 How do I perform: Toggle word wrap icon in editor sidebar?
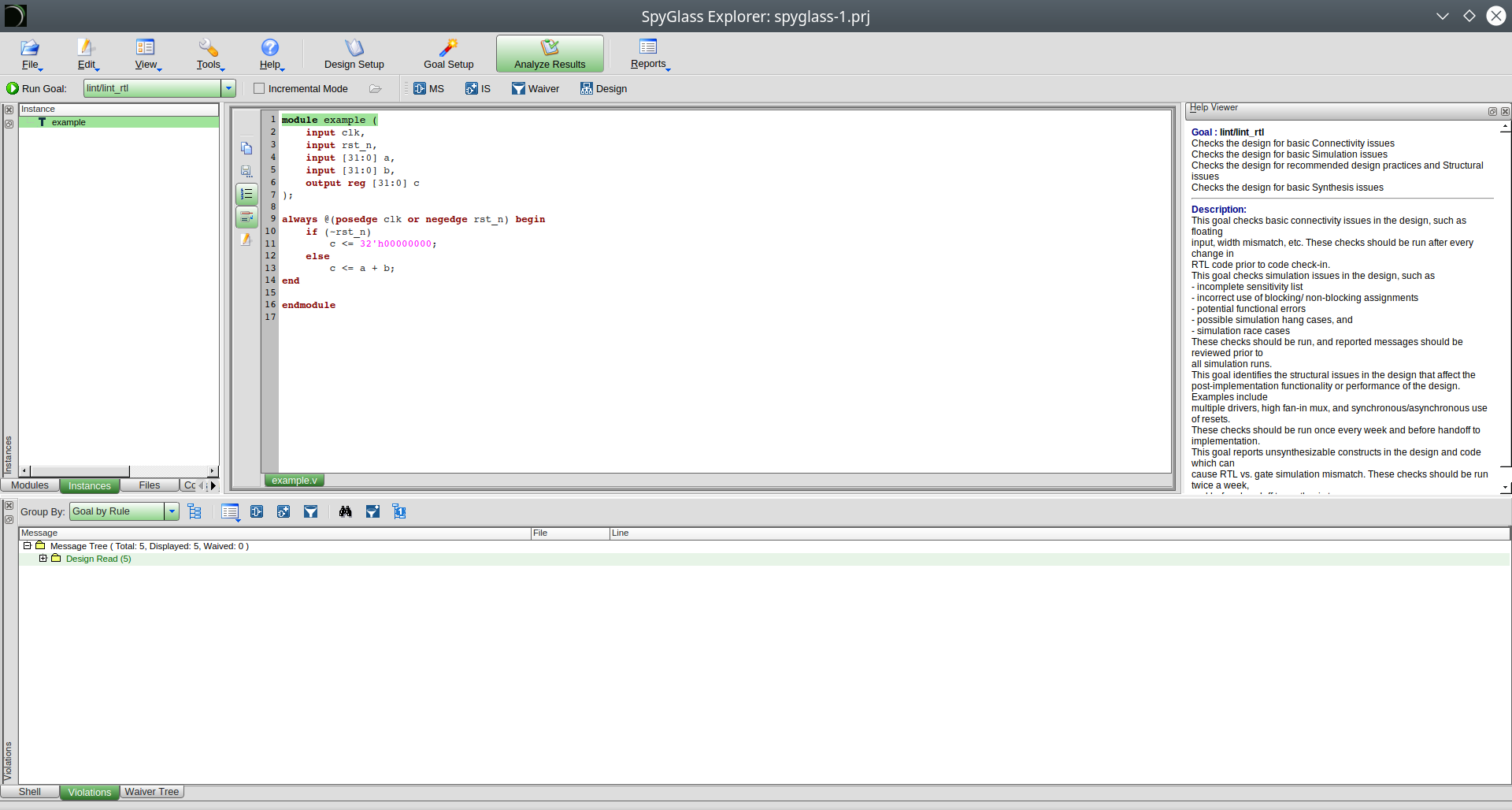click(246, 217)
